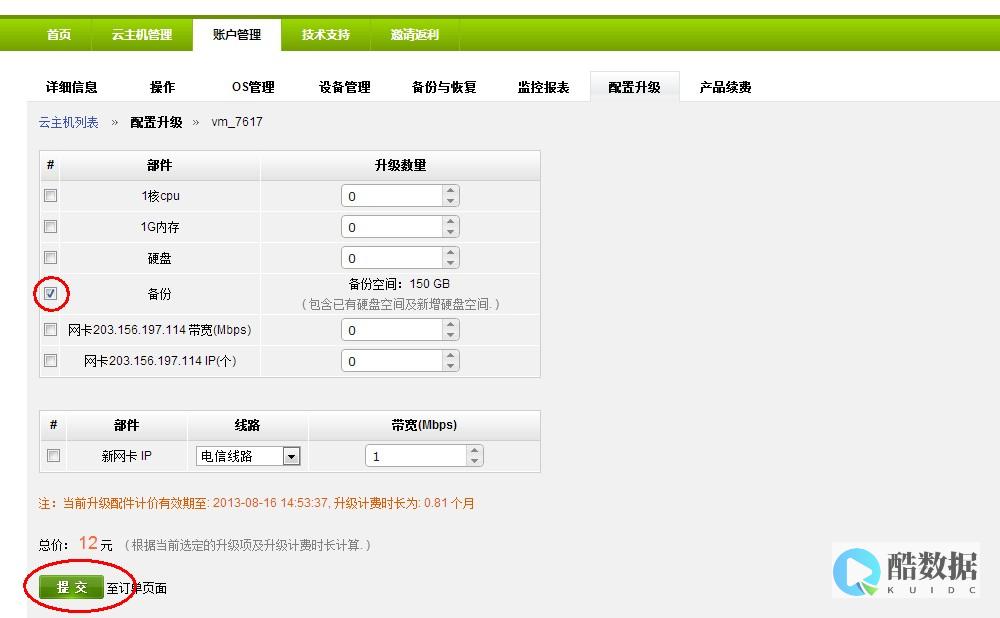The image size is (1000, 618).
Task: Go to the 首页 main menu
Action: pos(59,34)
